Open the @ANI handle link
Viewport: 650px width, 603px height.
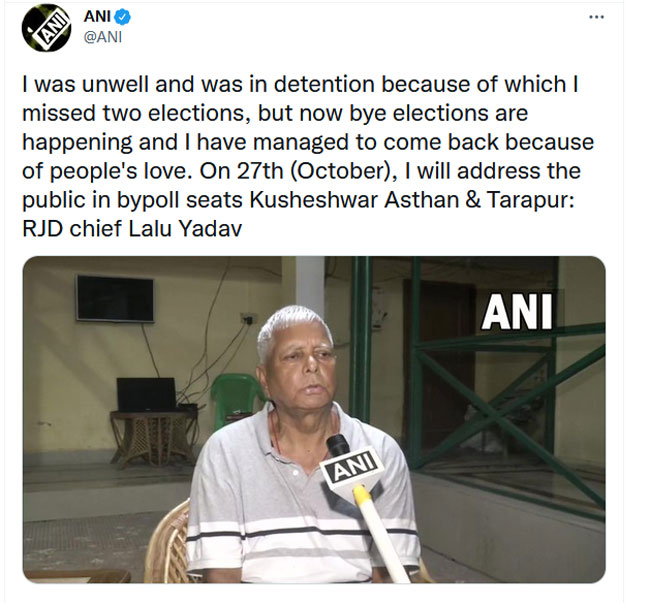pyautogui.click(x=103, y=37)
